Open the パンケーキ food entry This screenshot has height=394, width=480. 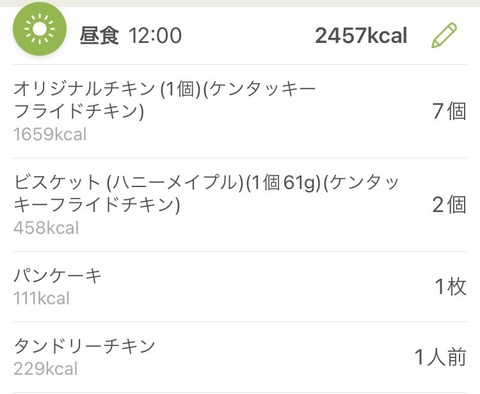point(240,287)
